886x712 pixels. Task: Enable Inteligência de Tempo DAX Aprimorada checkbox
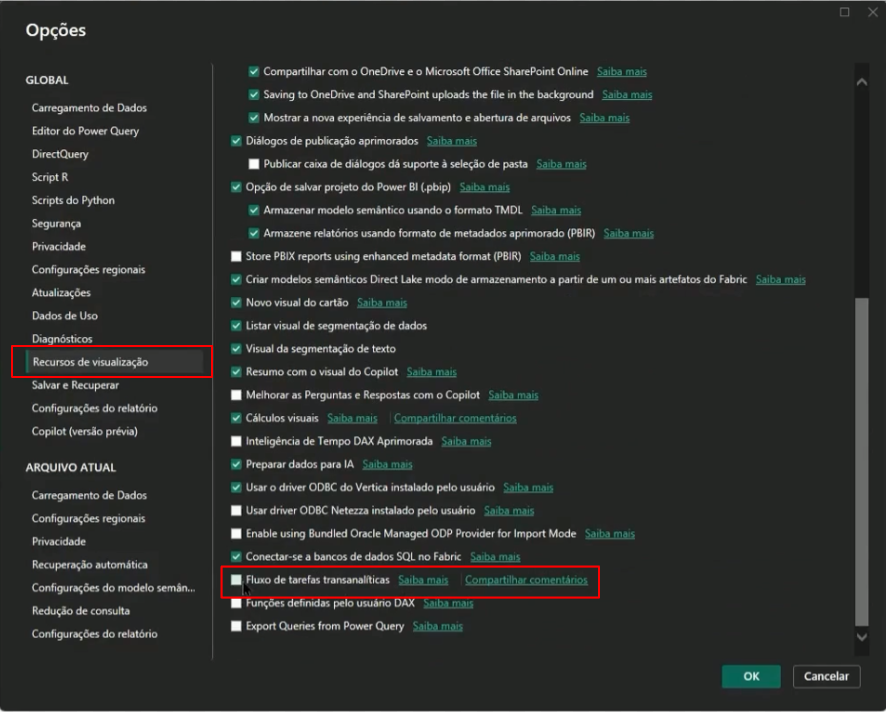pos(236,441)
